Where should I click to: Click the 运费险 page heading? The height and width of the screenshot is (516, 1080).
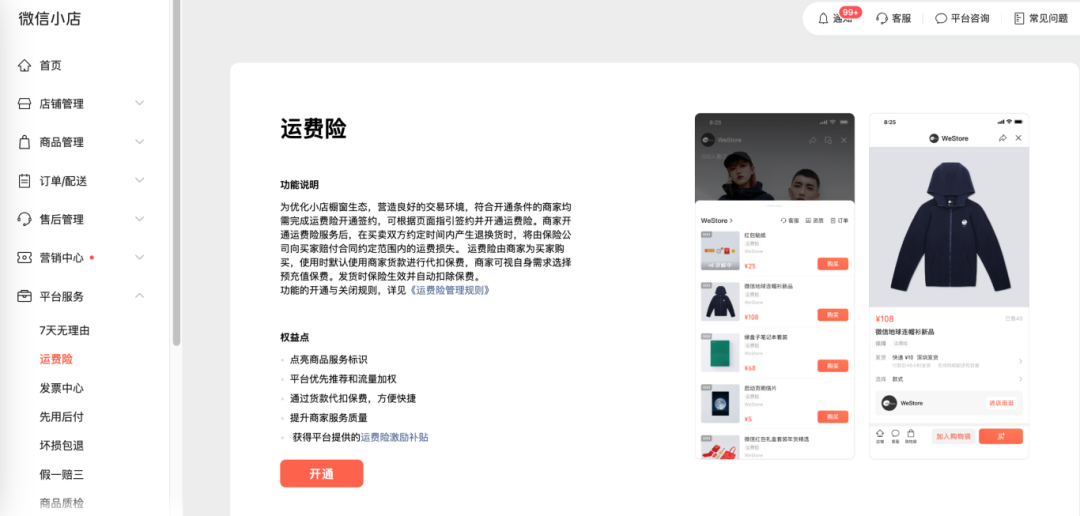(313, 129)
